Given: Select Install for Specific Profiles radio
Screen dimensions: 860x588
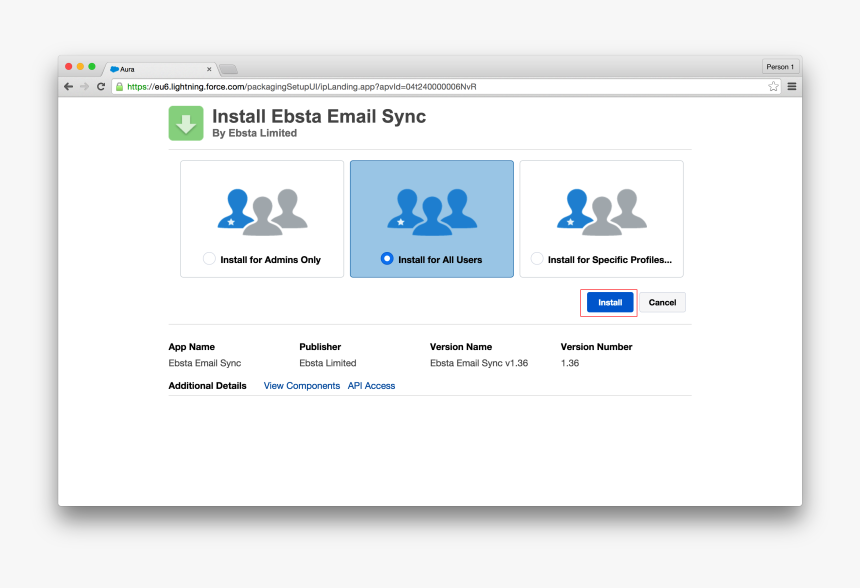Looking at the screenshot, I should 537,258.
